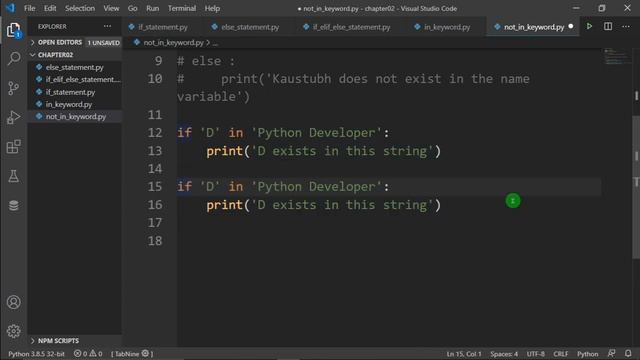Change Python language mode
The height and width of the screenshot is (360, 640).
pyautogui.click(x=587, y=354)
